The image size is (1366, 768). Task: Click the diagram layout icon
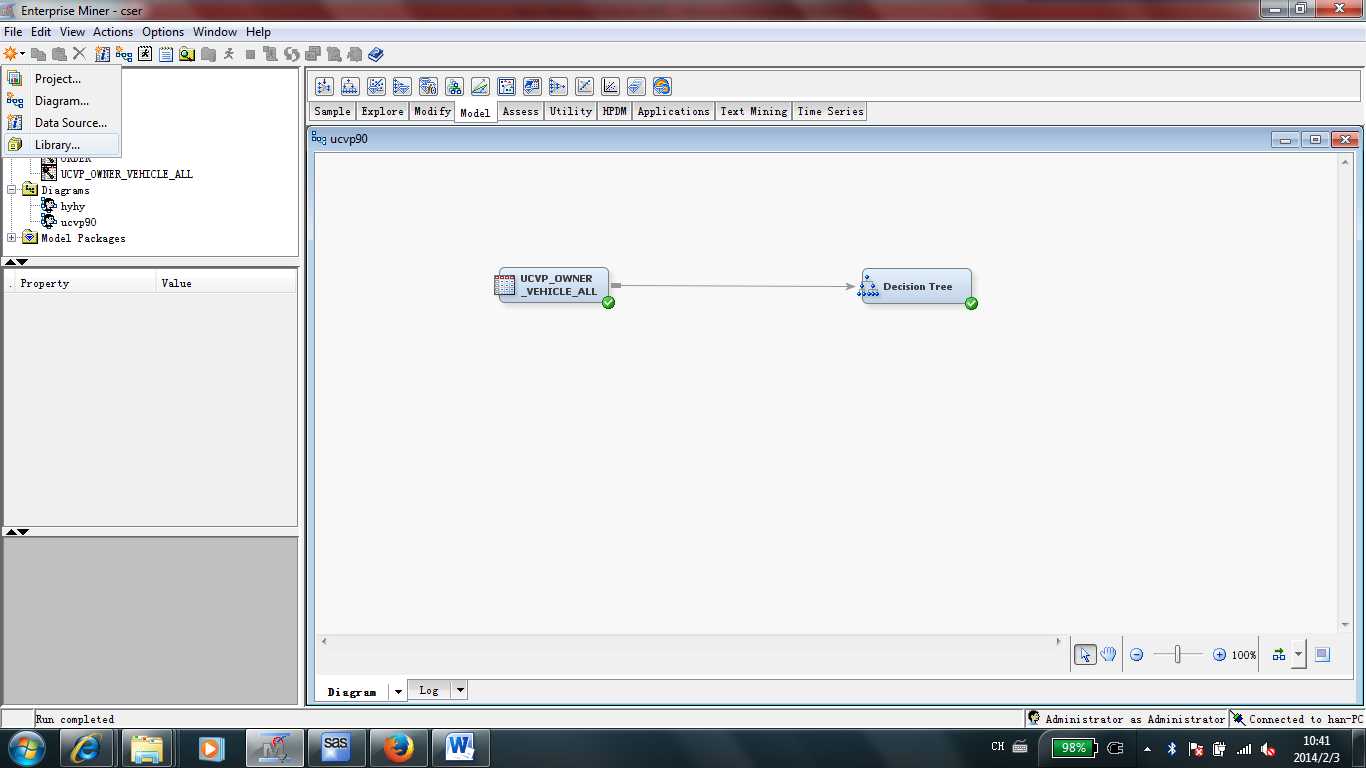coord(1278,655)
